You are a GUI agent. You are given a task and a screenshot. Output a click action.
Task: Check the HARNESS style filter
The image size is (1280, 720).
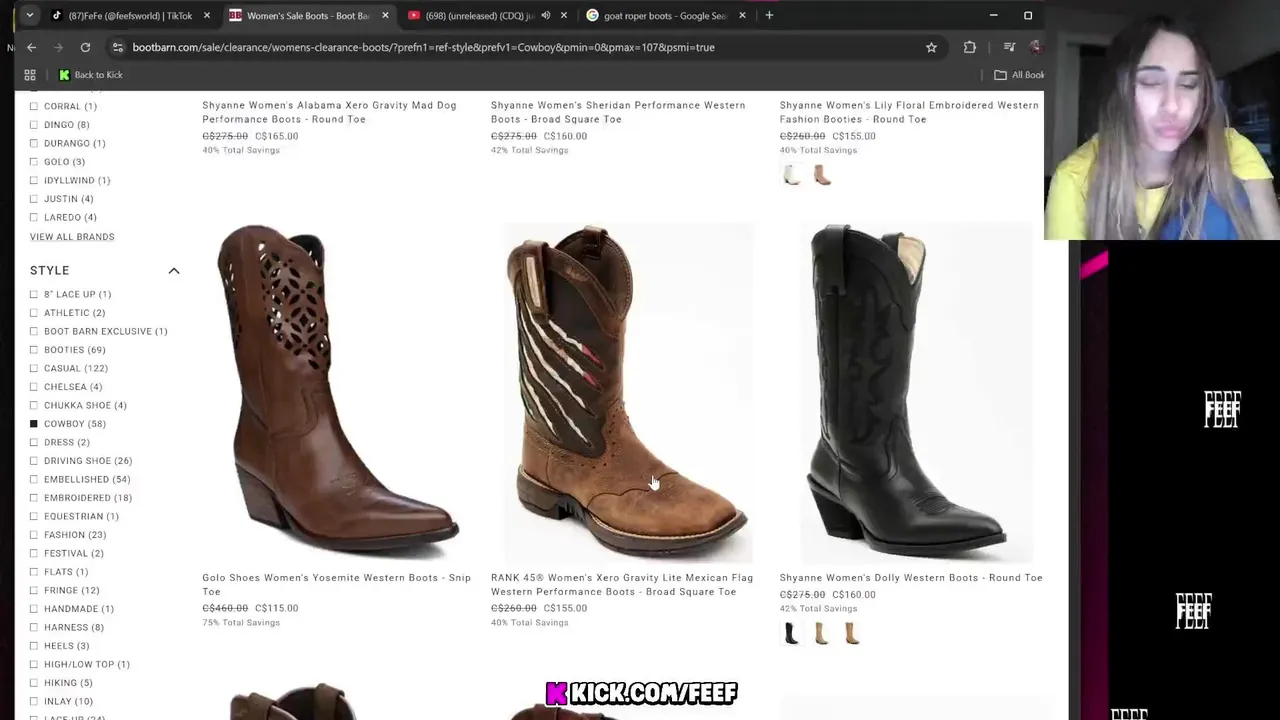point(34,627)
